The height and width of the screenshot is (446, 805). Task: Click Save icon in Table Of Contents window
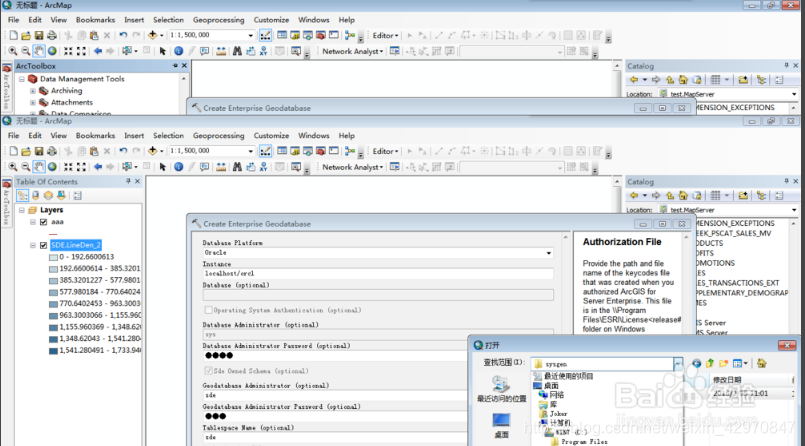click(x=39, y=151)
